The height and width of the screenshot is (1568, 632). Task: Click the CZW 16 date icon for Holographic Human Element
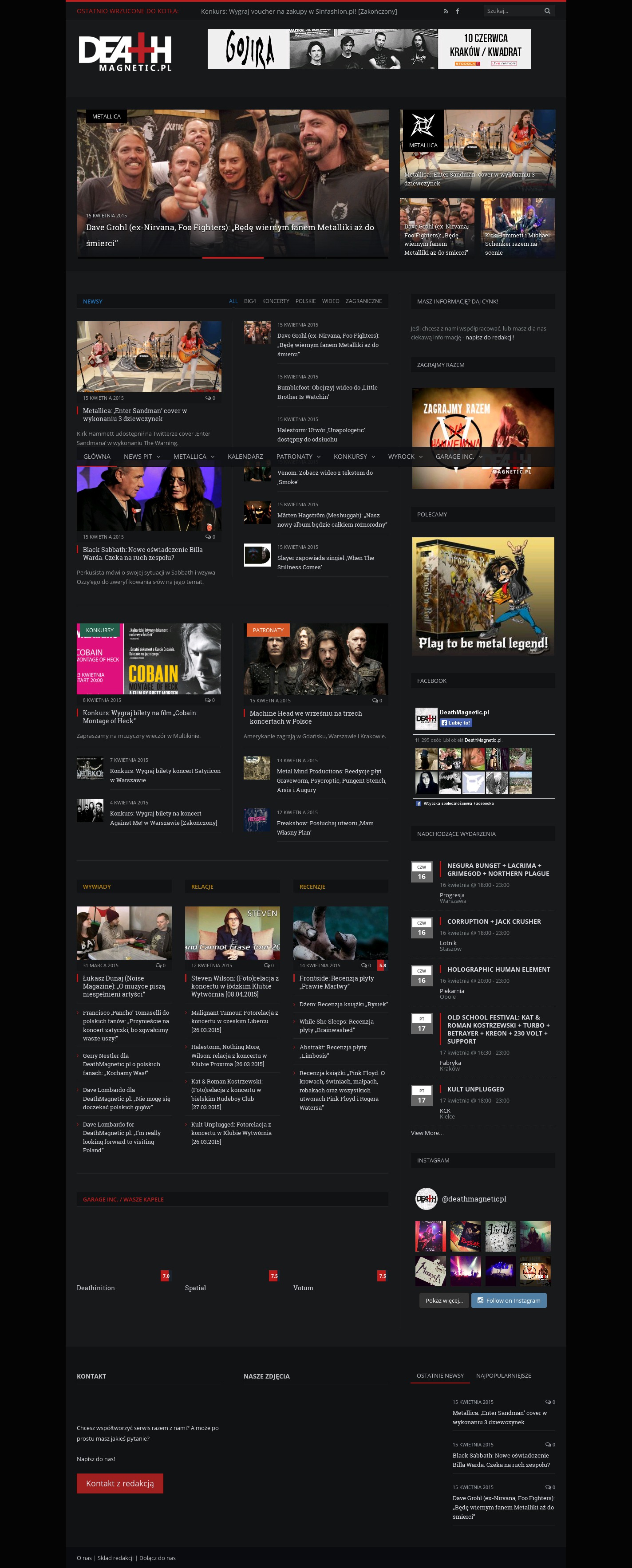(421, 977)
